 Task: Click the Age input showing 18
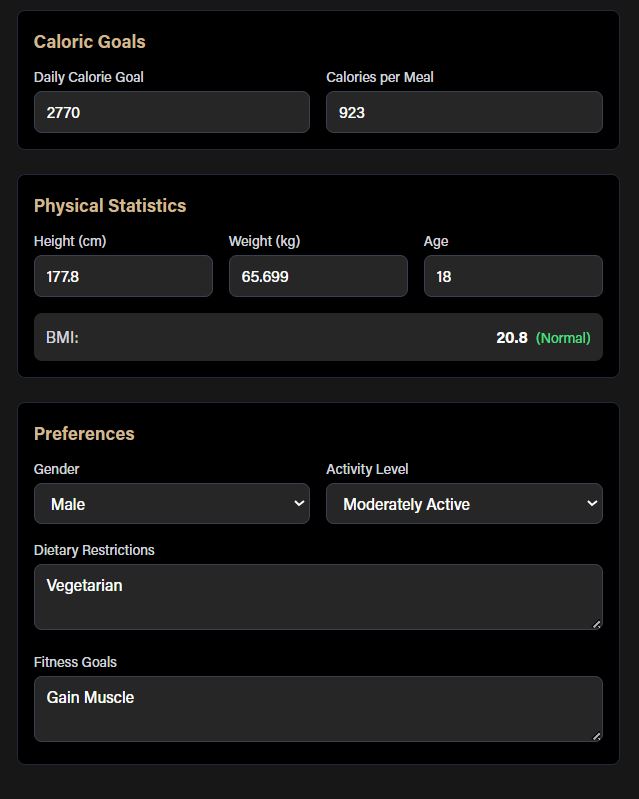click(513, 276)
